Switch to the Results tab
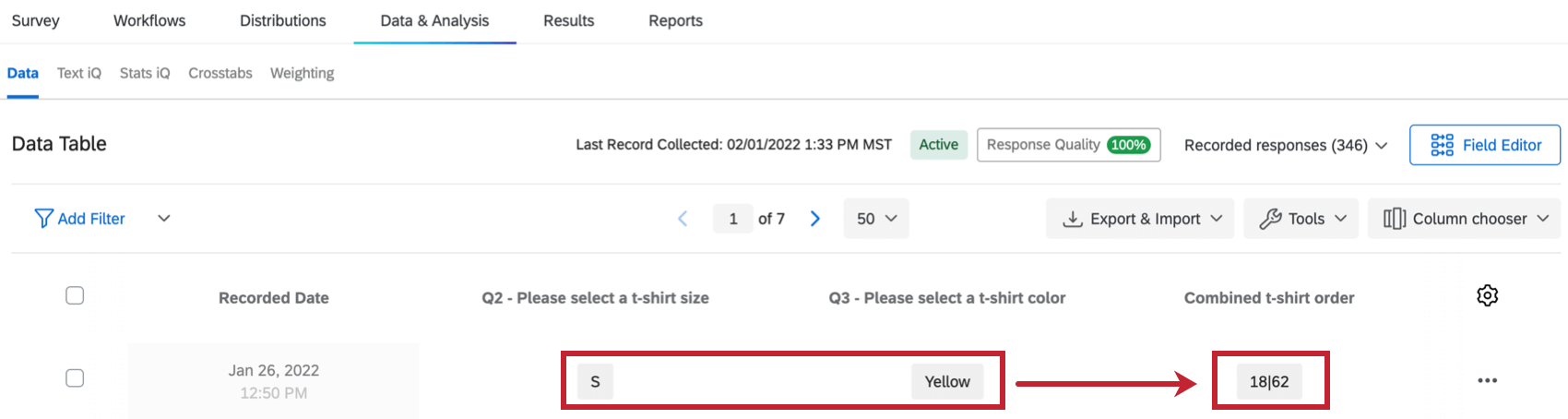This screenshot has width=1568, height=419. [568, 20]
